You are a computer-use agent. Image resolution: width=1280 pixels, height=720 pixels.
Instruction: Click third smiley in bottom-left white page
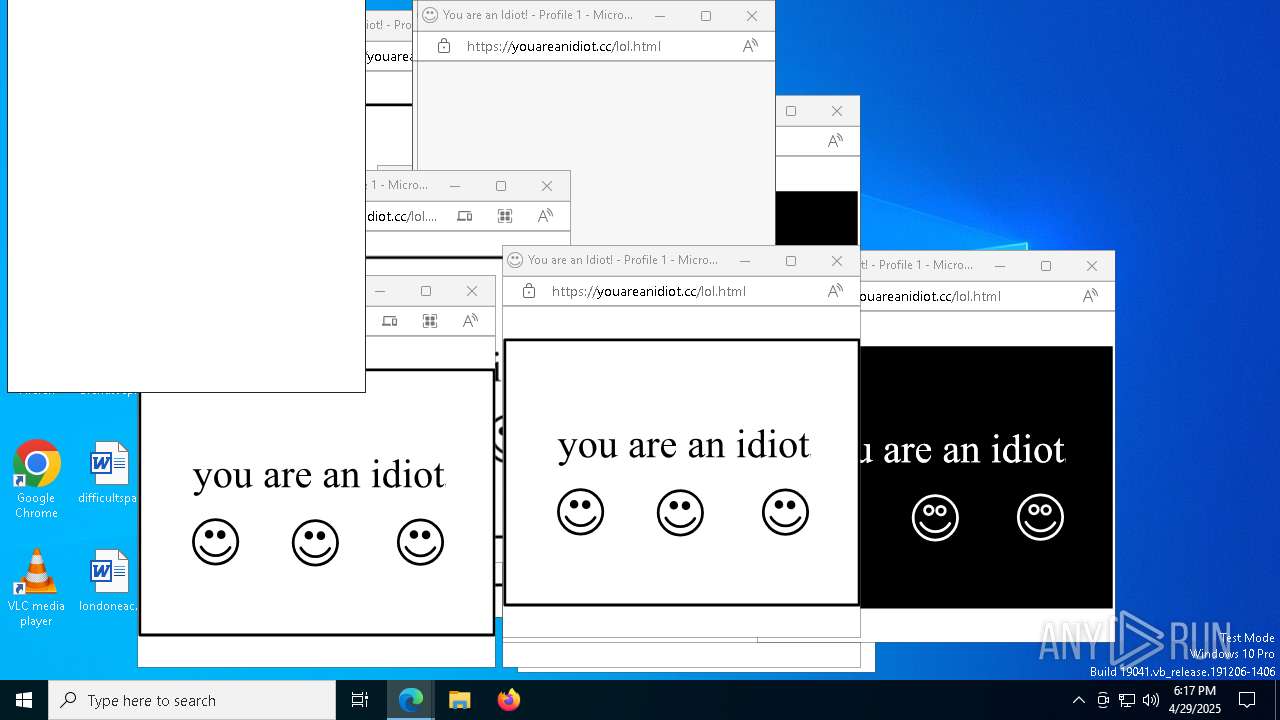[421, 542]
